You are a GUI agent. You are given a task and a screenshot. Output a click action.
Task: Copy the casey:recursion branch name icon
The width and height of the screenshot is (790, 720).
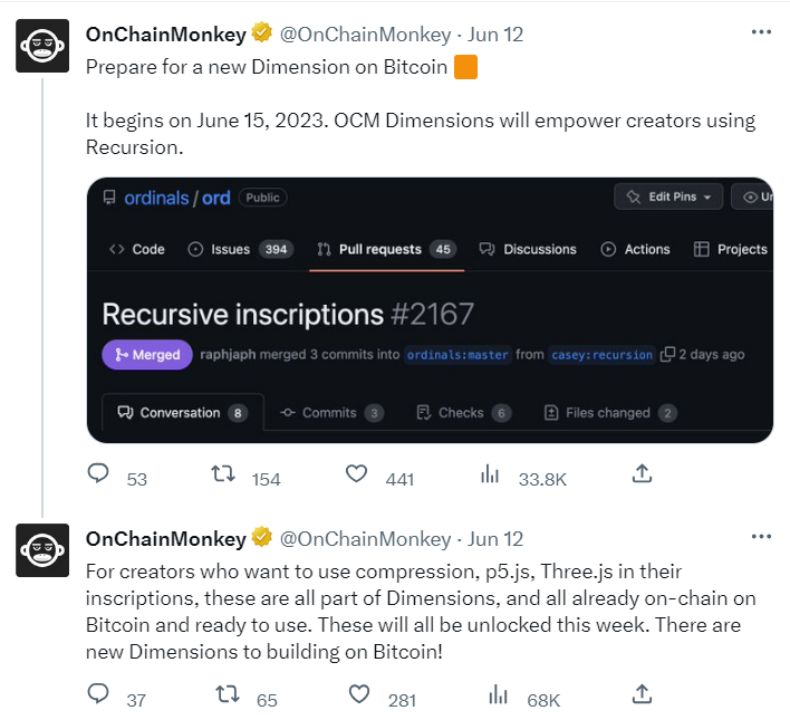pos(668,354)
